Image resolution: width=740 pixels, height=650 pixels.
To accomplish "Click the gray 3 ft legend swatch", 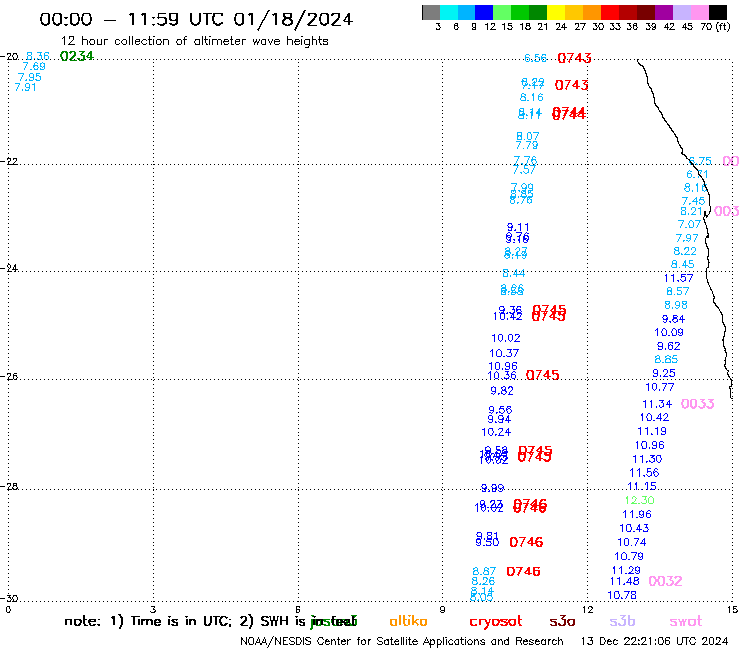I will pos(431,12).
